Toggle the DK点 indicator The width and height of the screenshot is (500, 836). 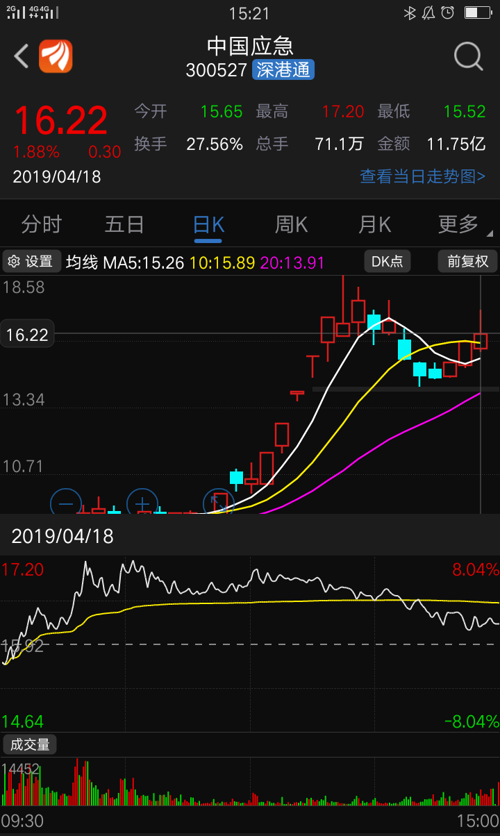387,261
